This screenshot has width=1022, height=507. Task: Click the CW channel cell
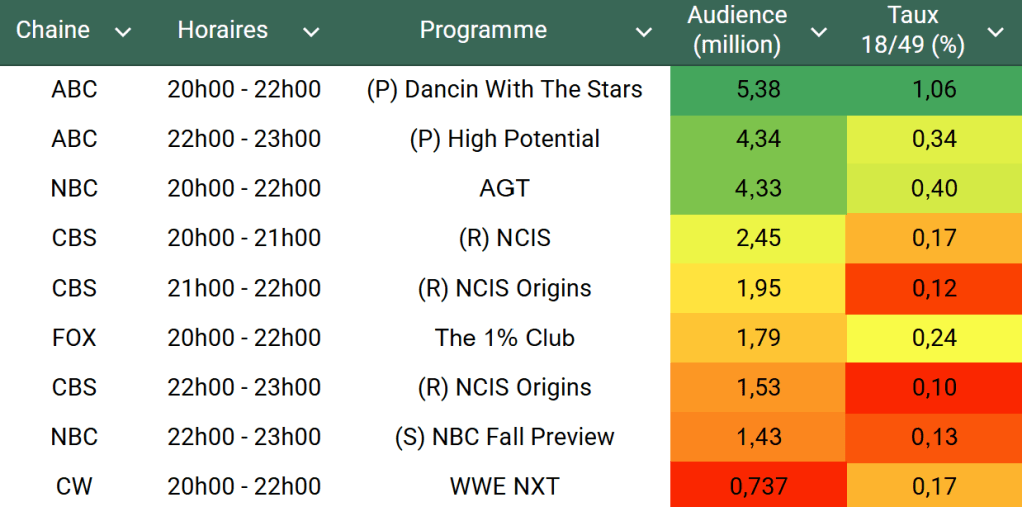point(74,487)
